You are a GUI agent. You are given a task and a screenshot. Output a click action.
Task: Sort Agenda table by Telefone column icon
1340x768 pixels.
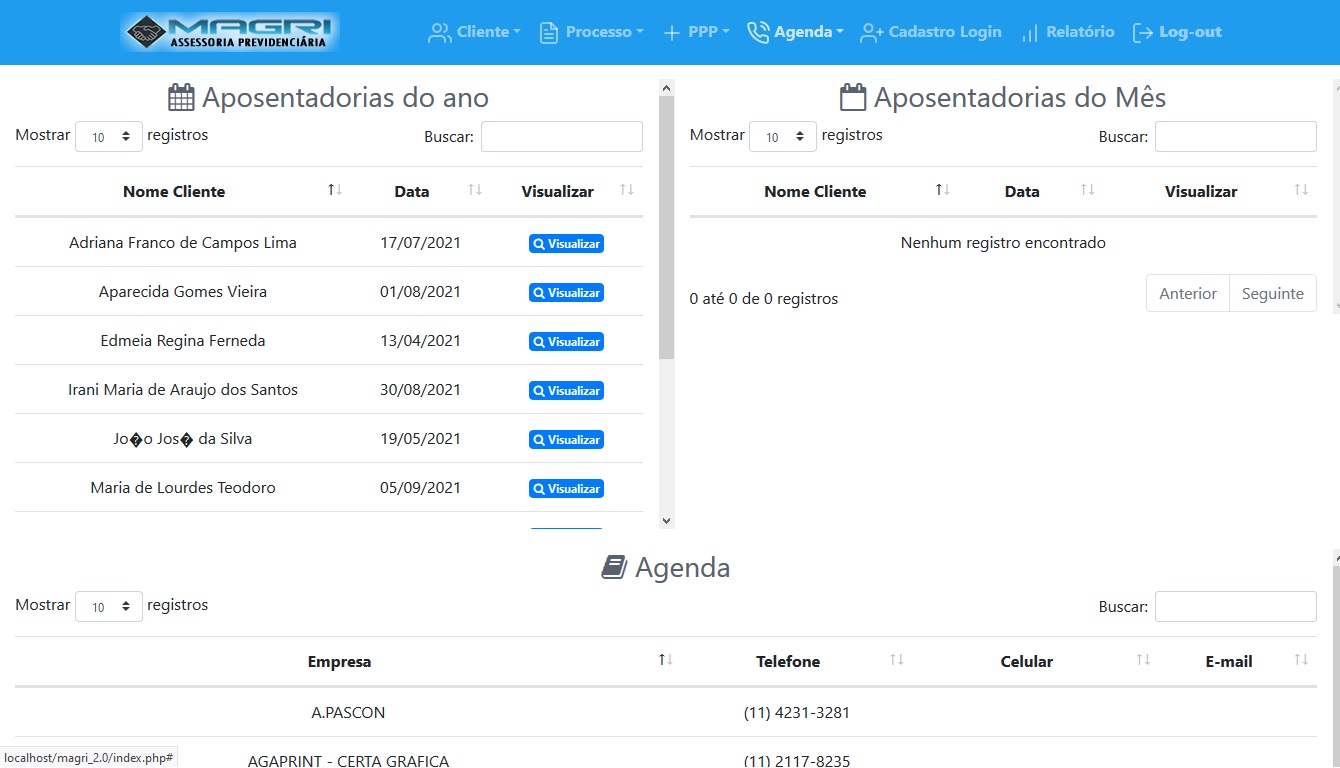click(897, 660)
